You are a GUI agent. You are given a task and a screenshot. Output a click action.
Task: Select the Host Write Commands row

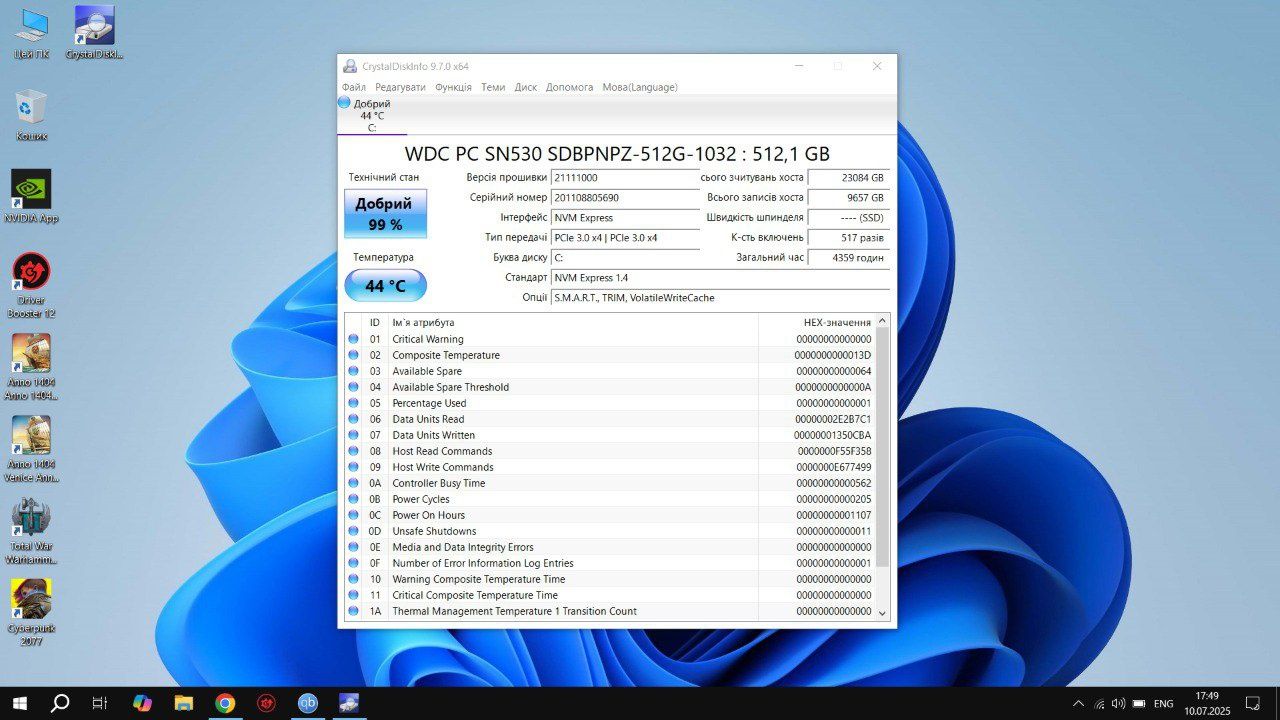610,467
